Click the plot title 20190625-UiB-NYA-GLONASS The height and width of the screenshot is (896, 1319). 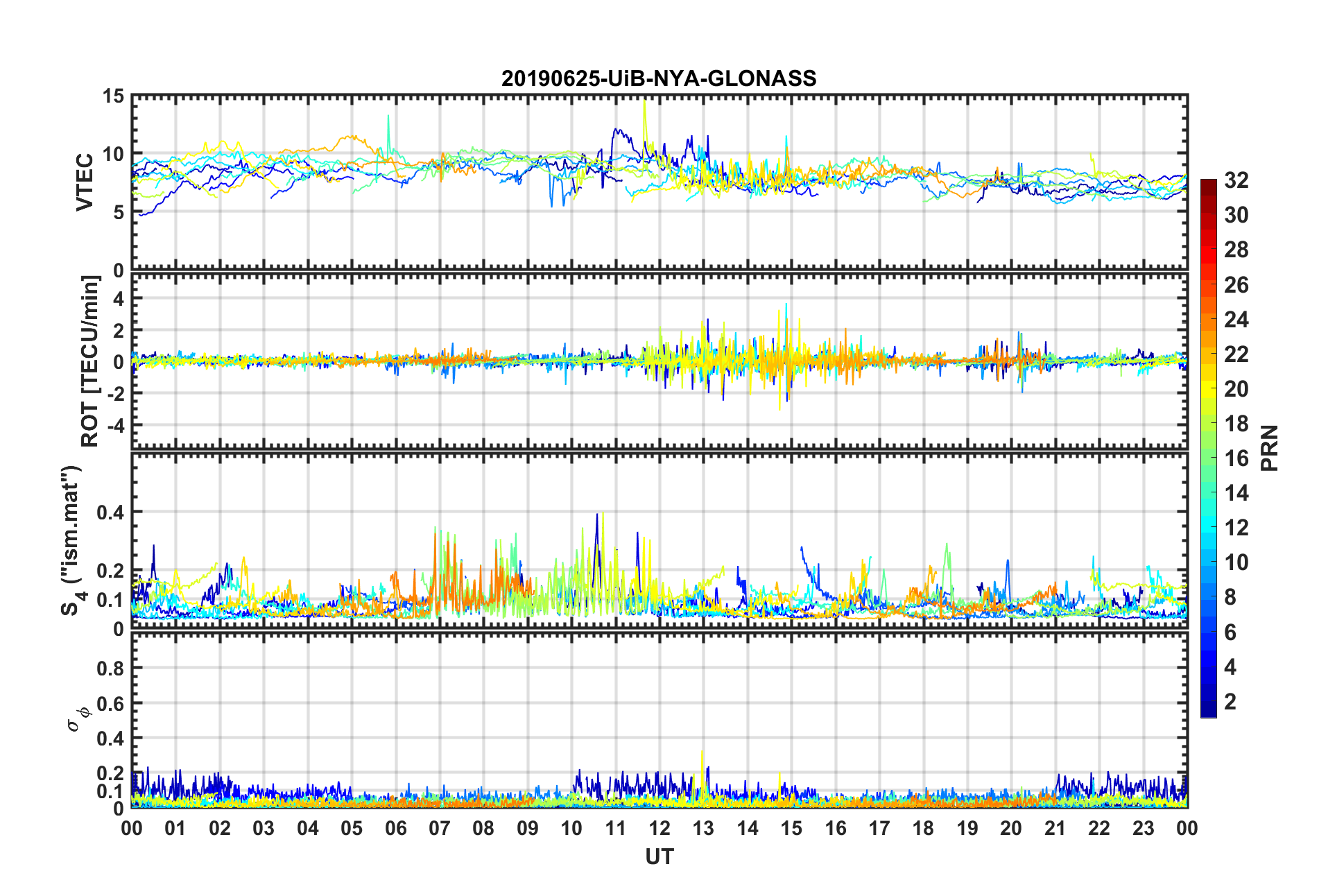point(659,78)
